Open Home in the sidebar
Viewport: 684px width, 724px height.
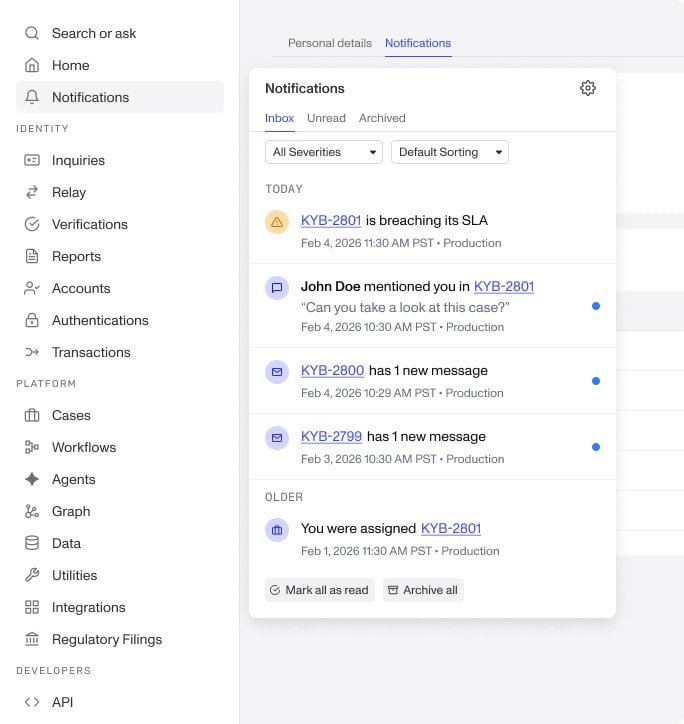coord(120,65)
